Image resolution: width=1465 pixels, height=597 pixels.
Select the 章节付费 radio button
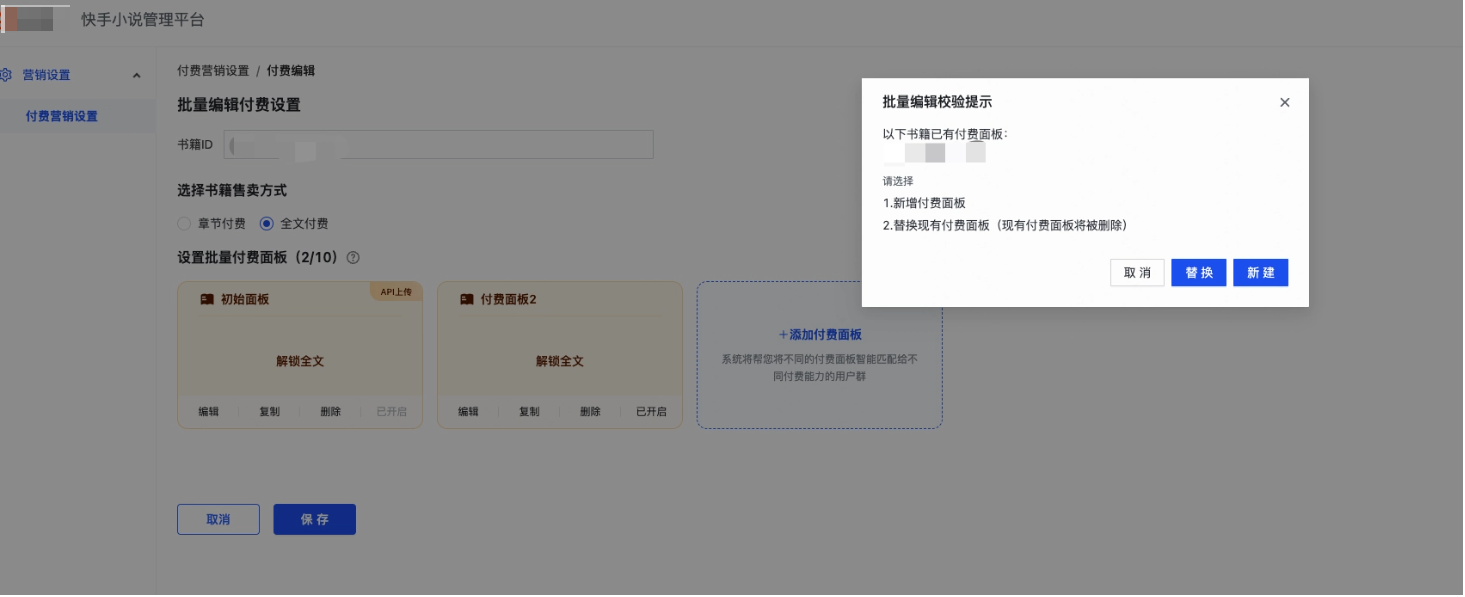(x=184, y=223)
